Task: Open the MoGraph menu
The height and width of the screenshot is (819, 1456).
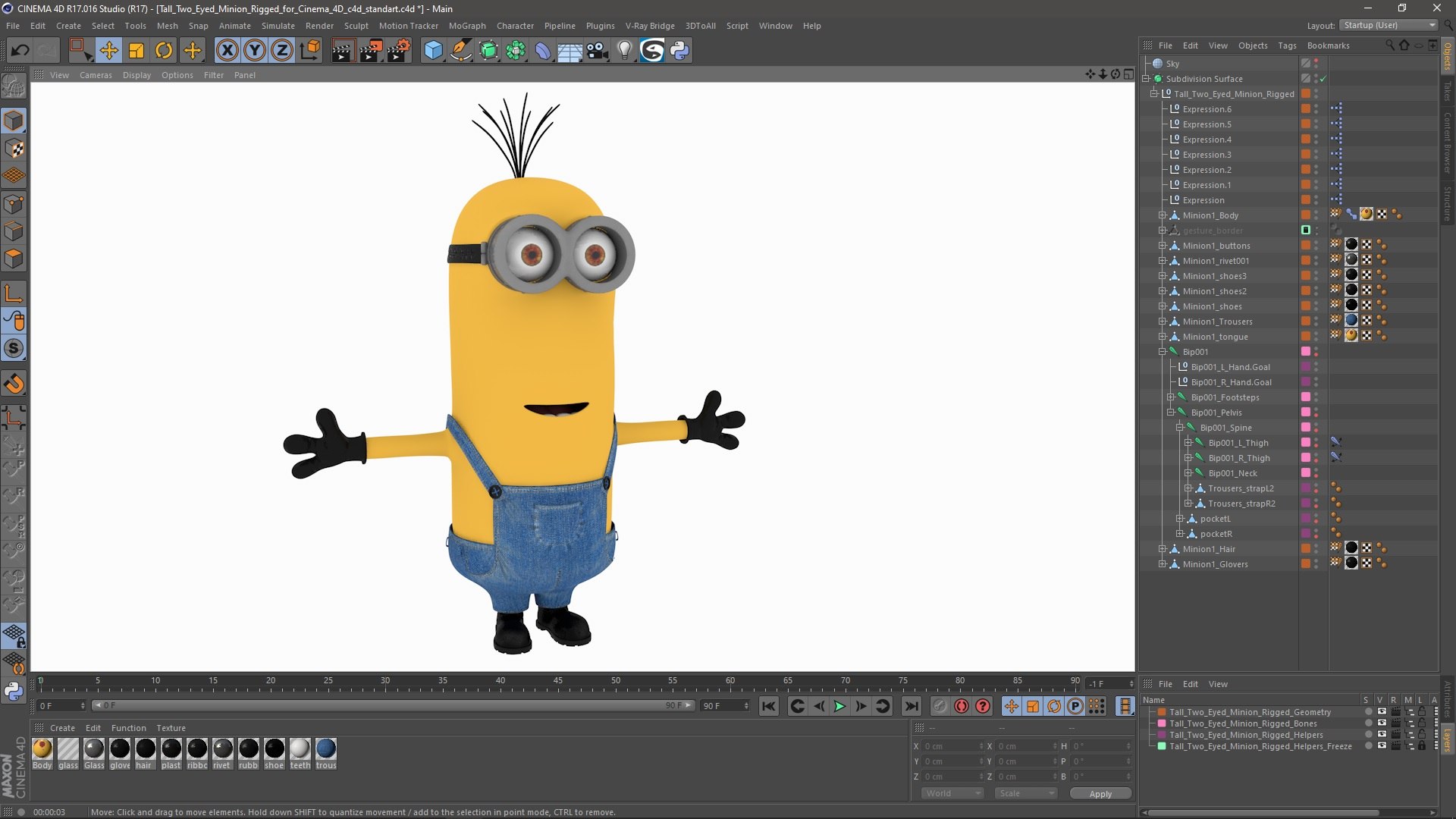Action: pyautogui.click(x=467, y=26)
